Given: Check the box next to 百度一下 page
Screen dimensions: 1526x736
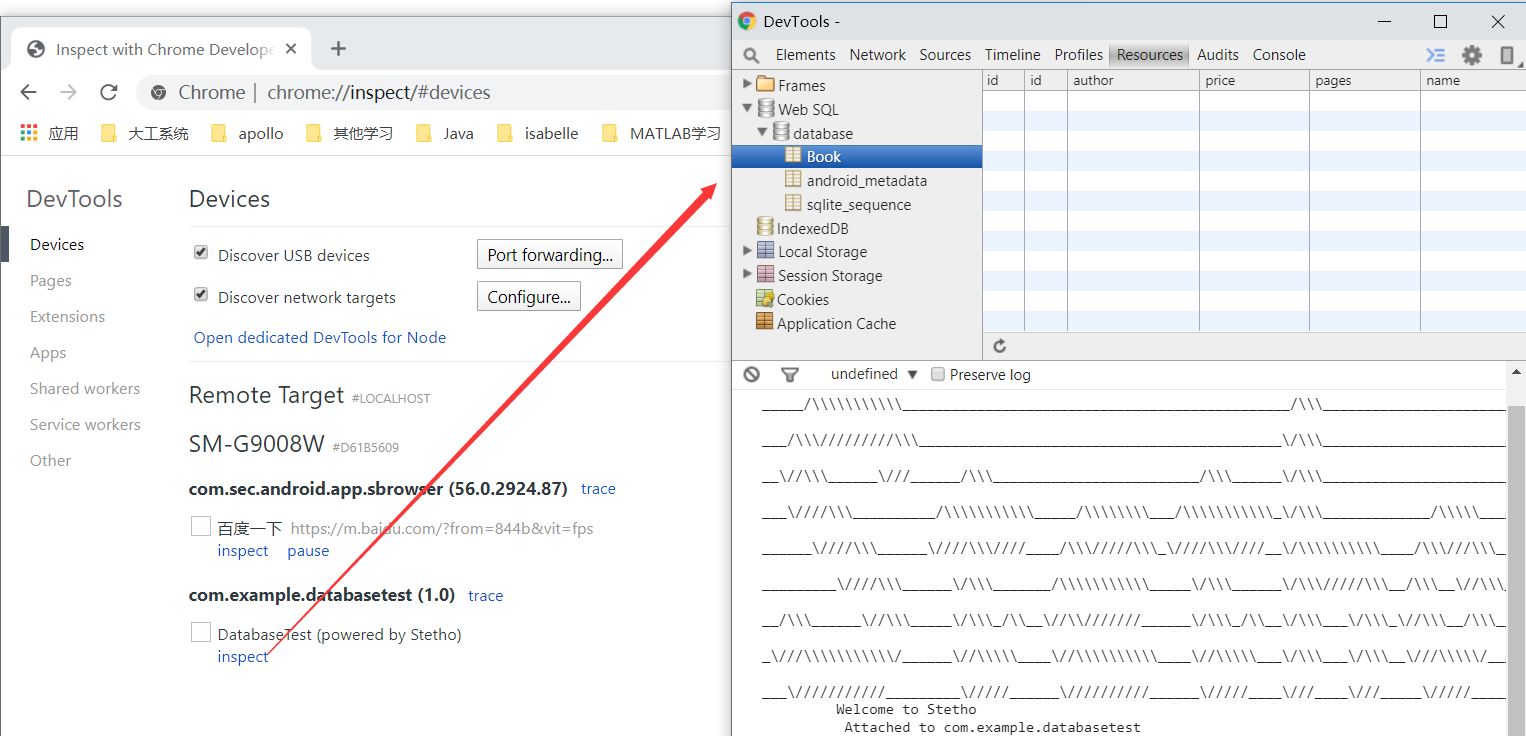Looking at the screenshot, I should pos(201,526).
